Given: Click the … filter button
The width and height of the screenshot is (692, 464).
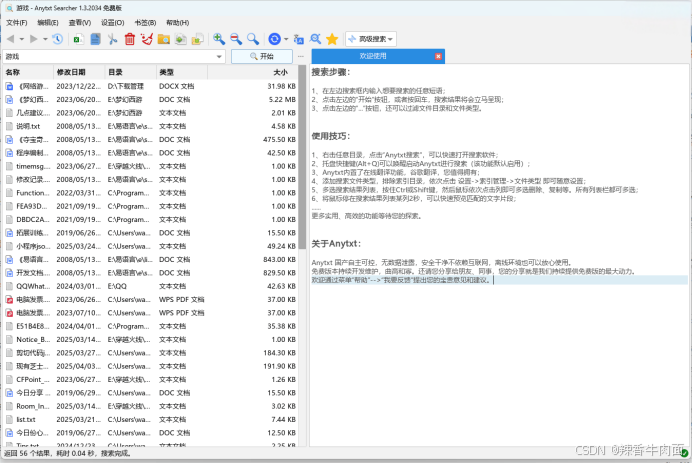Looking at the screenshot, I should (301, 57).
